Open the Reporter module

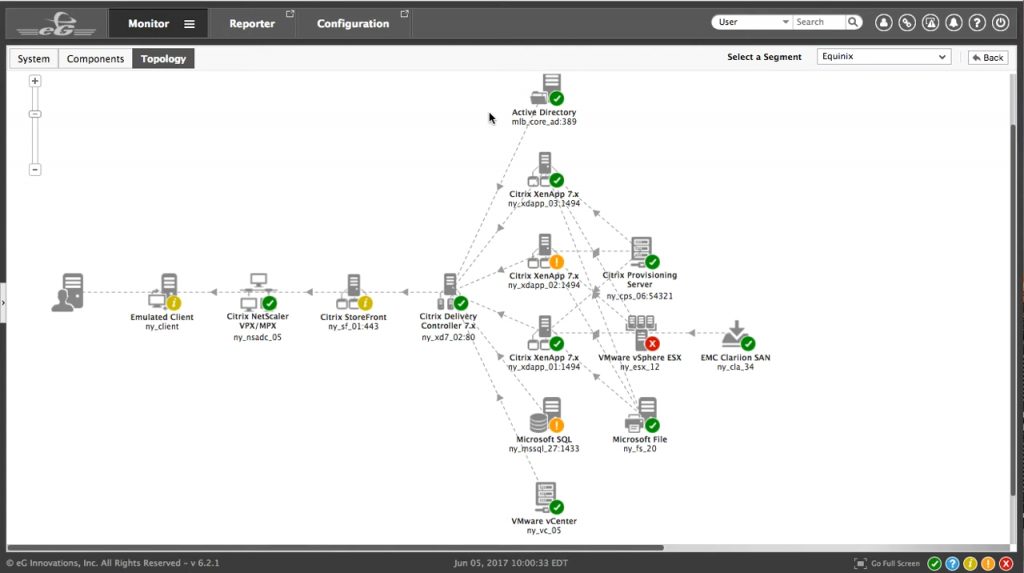252,24
